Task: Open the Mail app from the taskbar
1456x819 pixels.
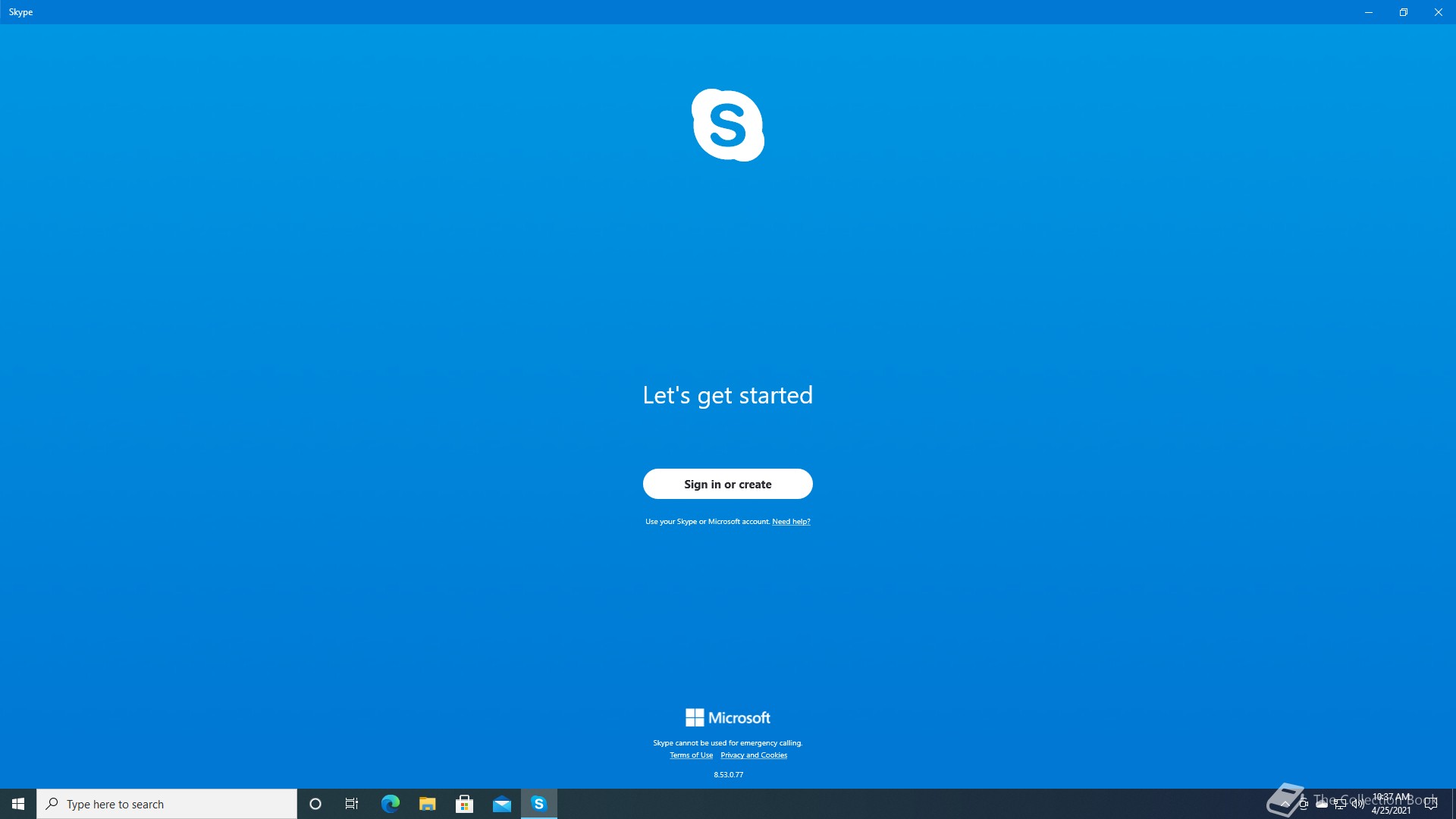Action: (501, 804)
